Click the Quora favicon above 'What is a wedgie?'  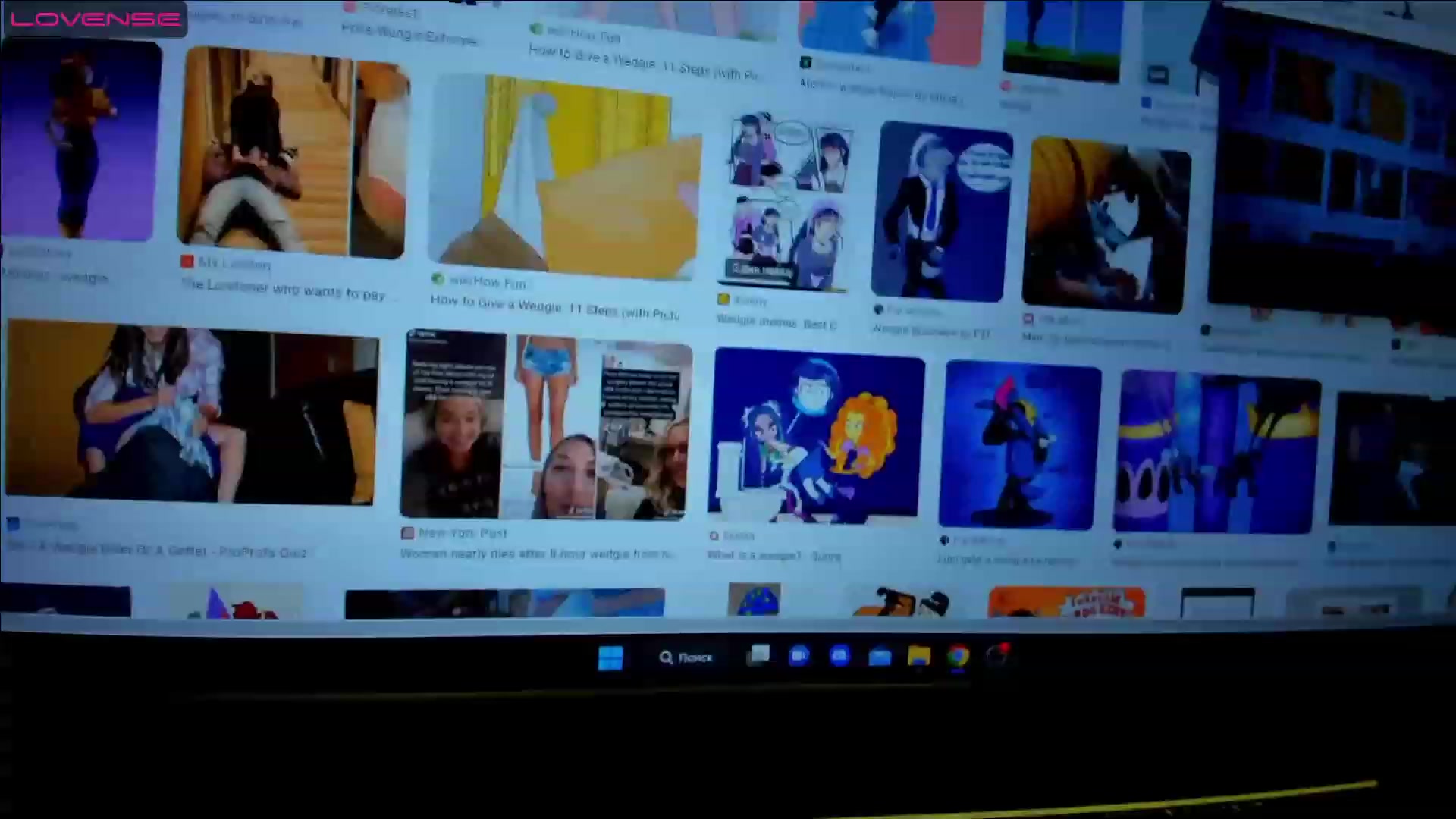pyautogui.click(x=714, y=536)
